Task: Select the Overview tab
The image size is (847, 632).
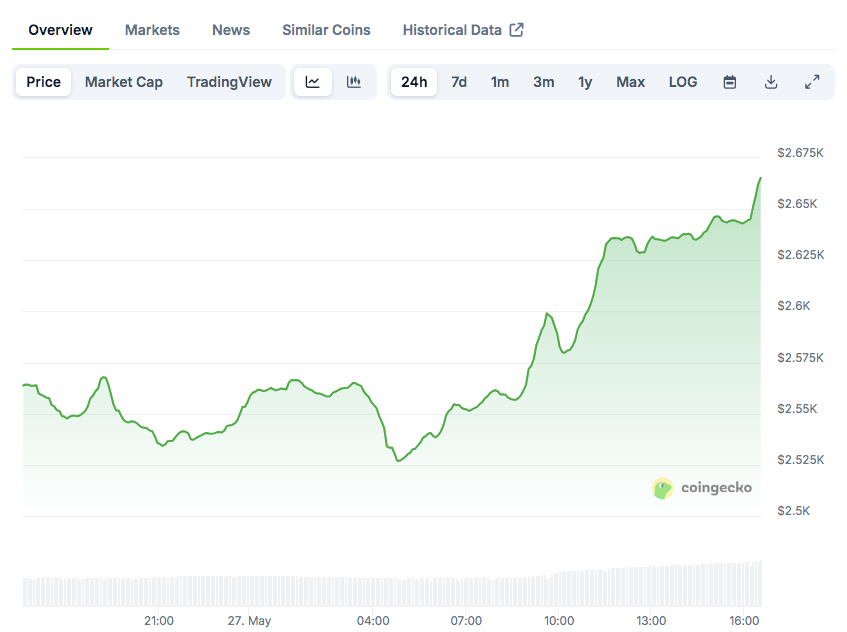Action: [x=60, y=30]
